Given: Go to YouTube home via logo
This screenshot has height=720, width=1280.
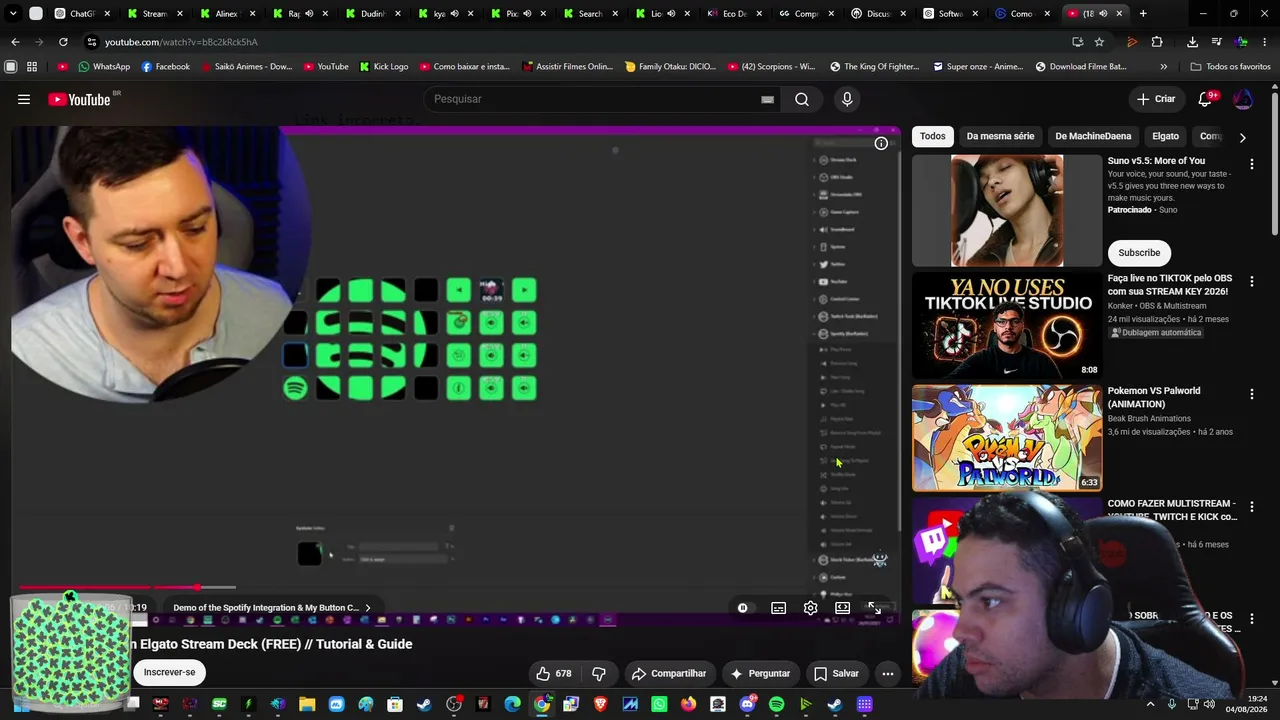Looking at the screenshot, I should [79, 99].
